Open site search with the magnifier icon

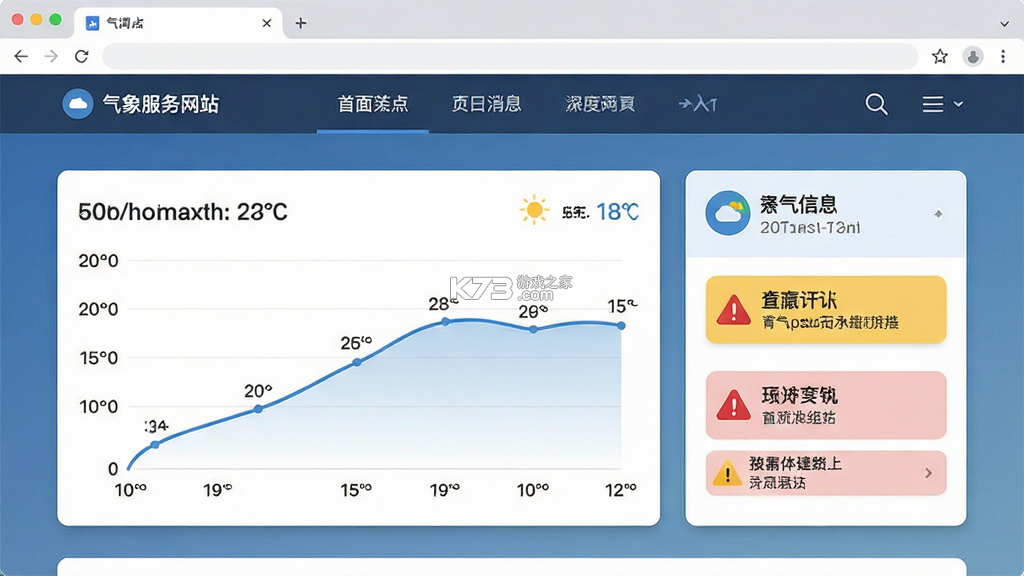(876, 104)
